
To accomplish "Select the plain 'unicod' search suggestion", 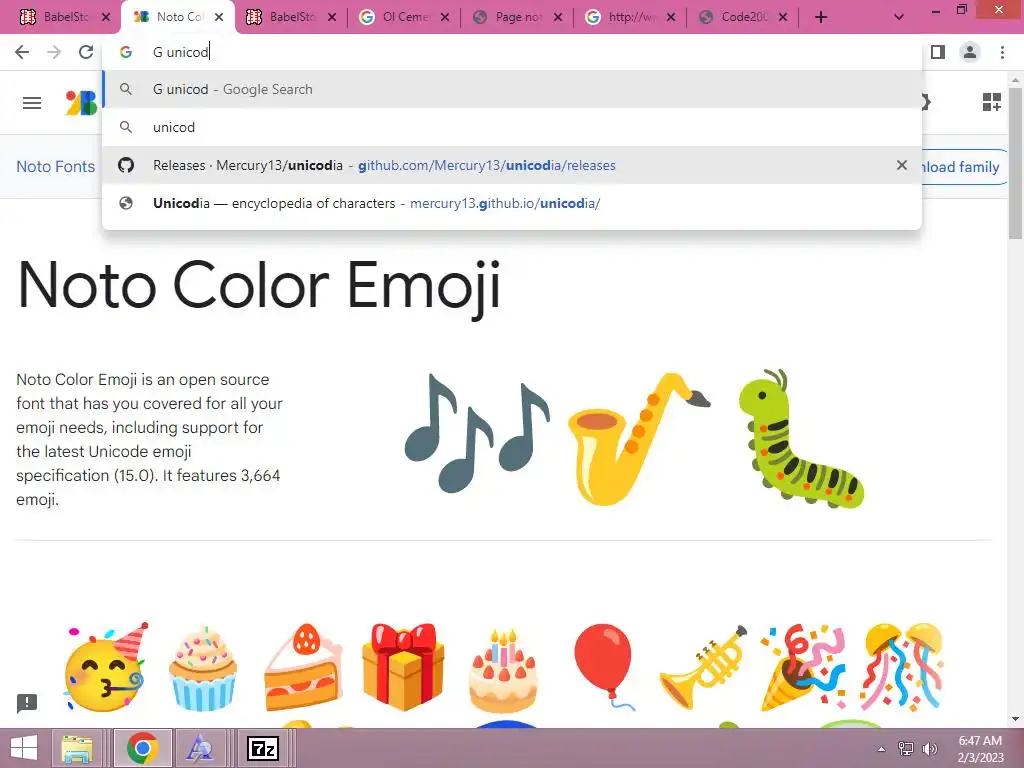I will point(512,127).
